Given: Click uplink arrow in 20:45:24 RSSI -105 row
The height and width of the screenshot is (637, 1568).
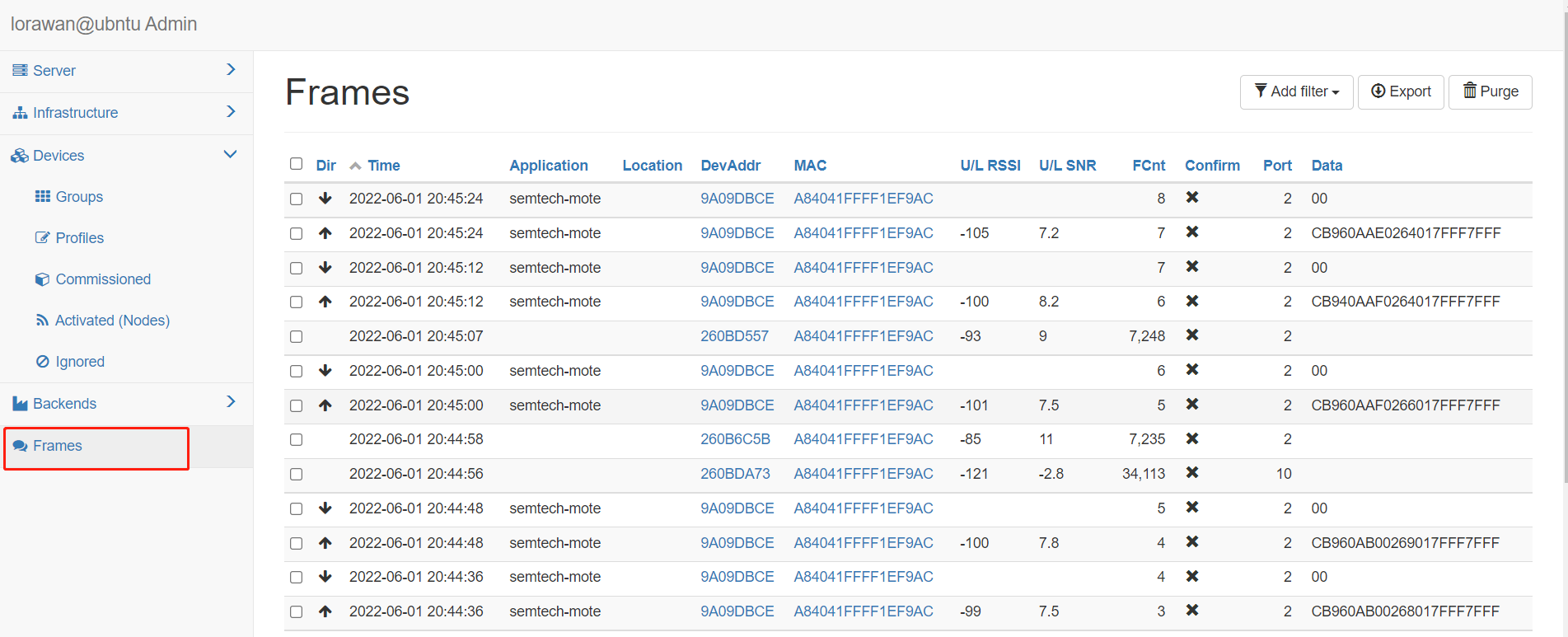Looking at the screenshot, I should 325,233.
